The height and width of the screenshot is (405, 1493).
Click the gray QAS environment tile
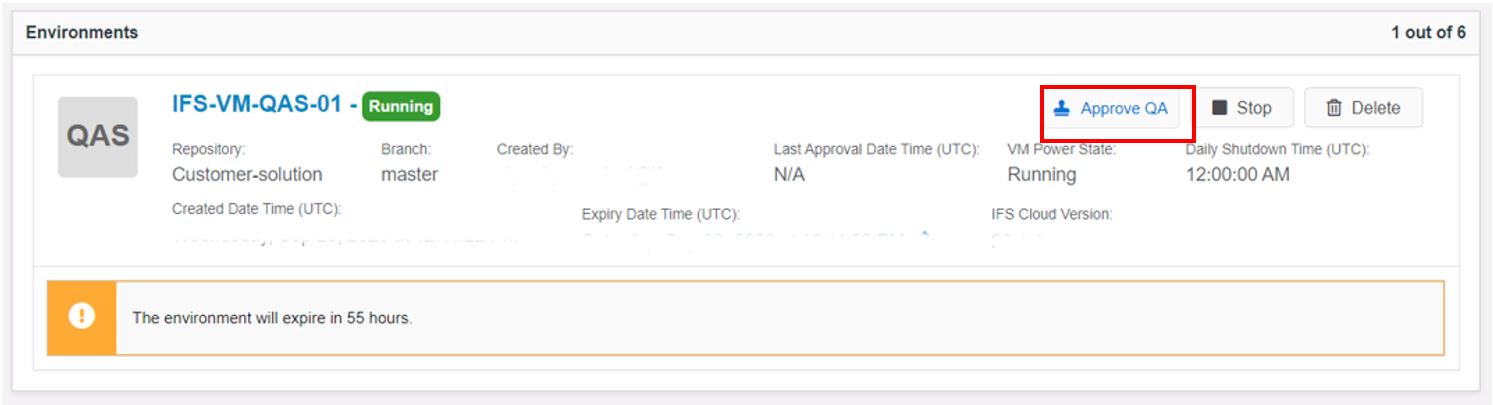tap(98, 137)
